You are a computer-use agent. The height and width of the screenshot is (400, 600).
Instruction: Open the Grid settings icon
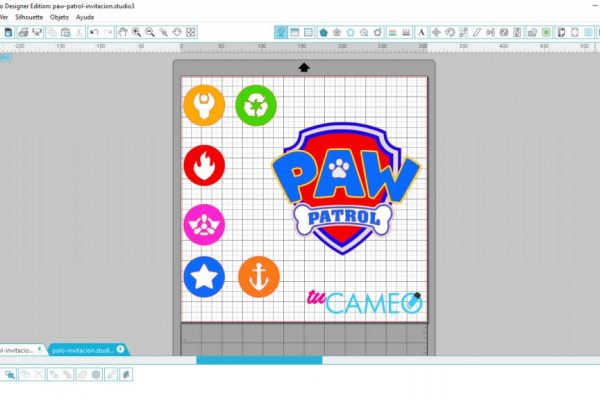[308, 33]
